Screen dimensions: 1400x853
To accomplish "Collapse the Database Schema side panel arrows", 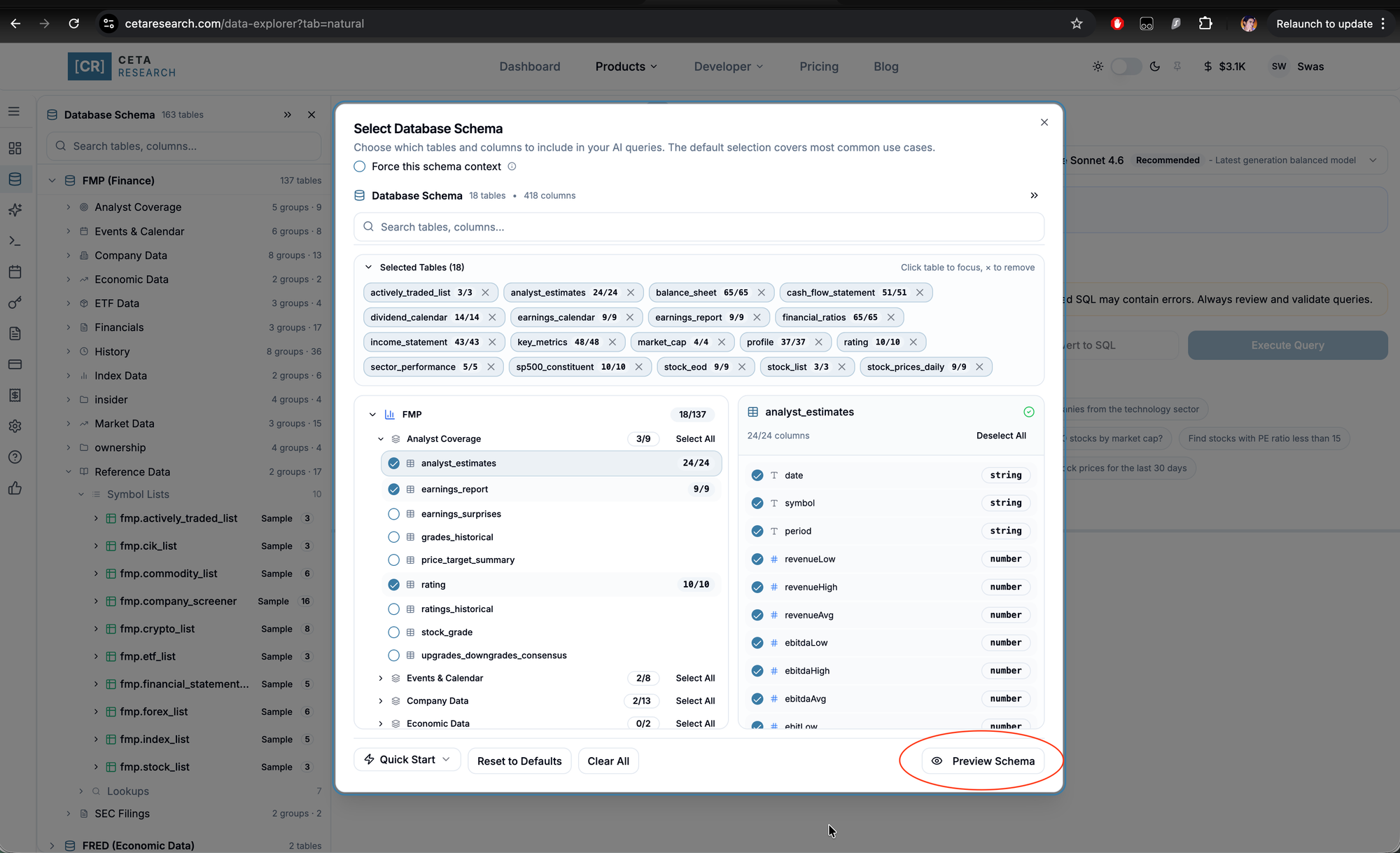I will click(287, 115).
